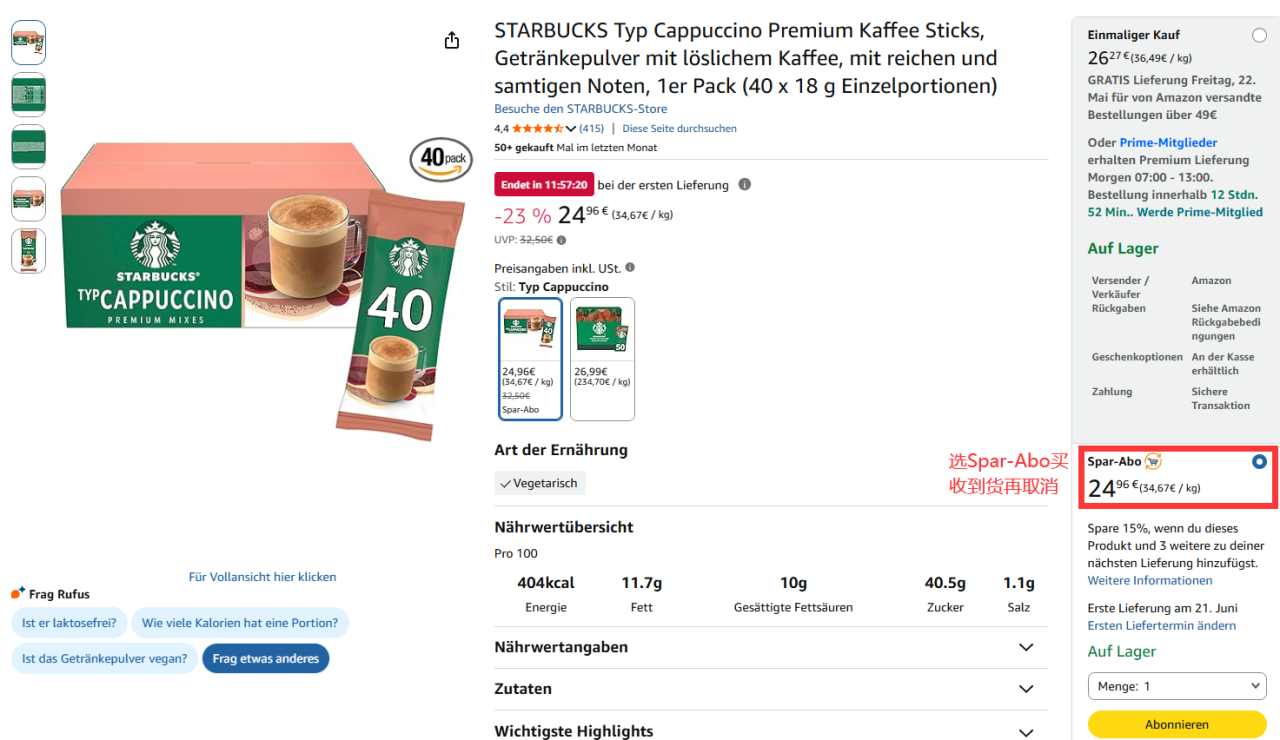The width and height of the screenshot is (1280, 740).
Task: Expand the Zutaten section
Action: pyautogui.click(x=771, y=689)
